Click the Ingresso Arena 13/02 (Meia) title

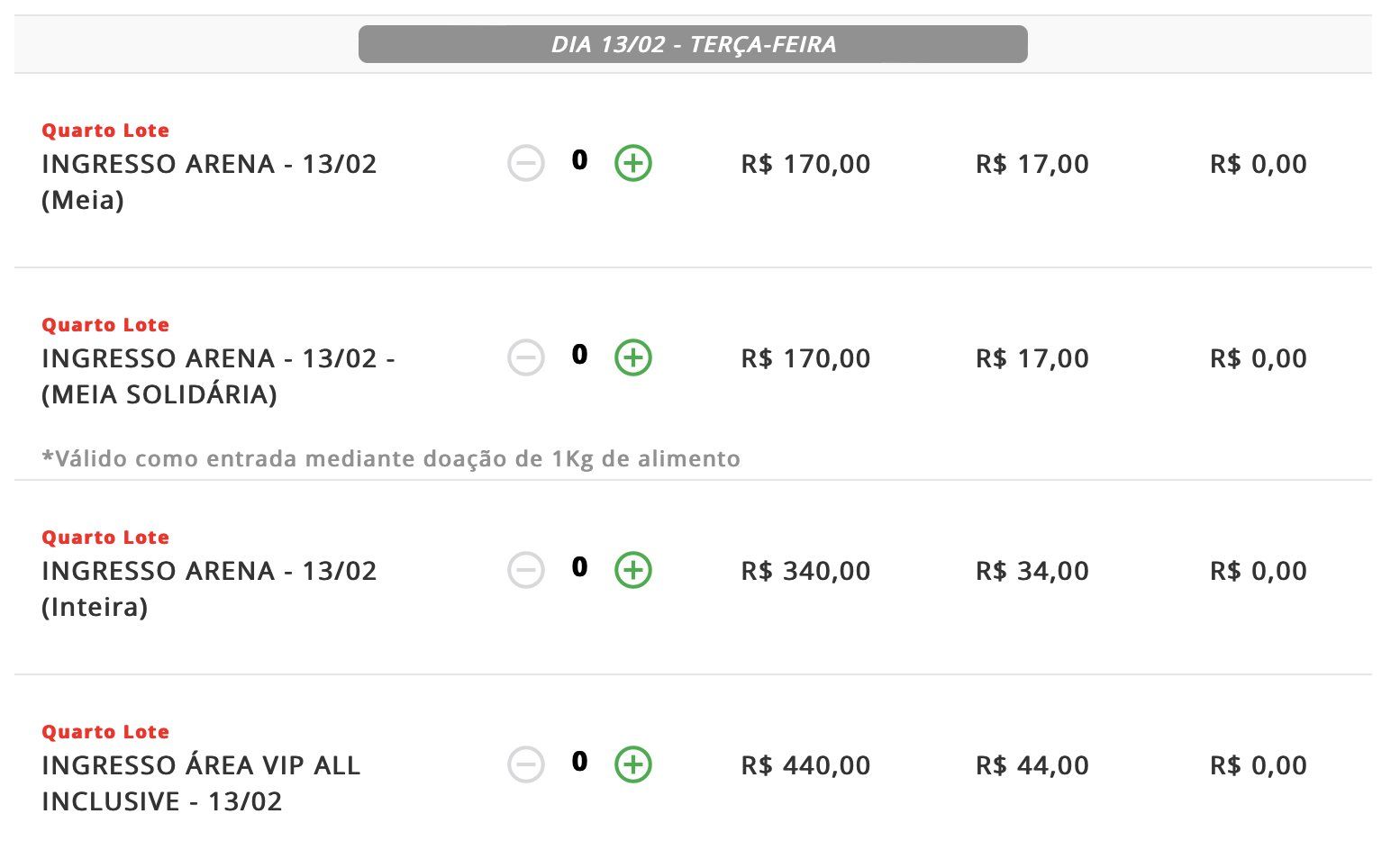[x=209, y=182]
